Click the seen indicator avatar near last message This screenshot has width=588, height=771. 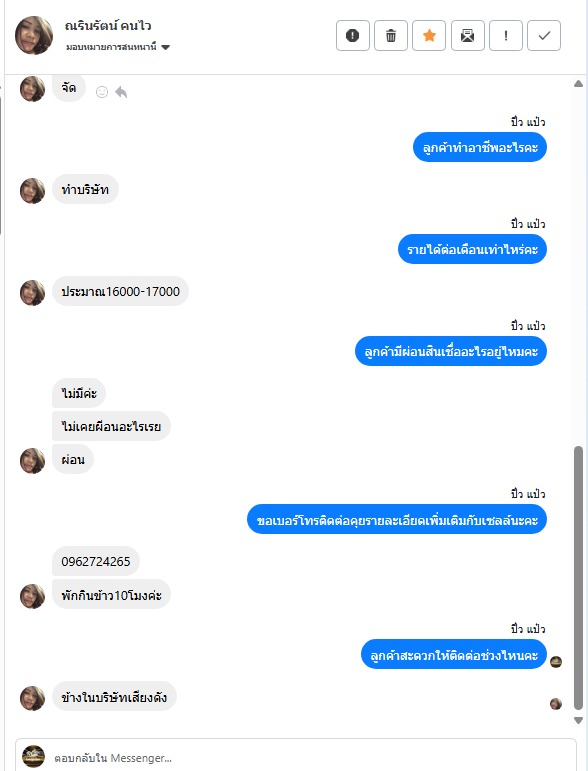556,704
